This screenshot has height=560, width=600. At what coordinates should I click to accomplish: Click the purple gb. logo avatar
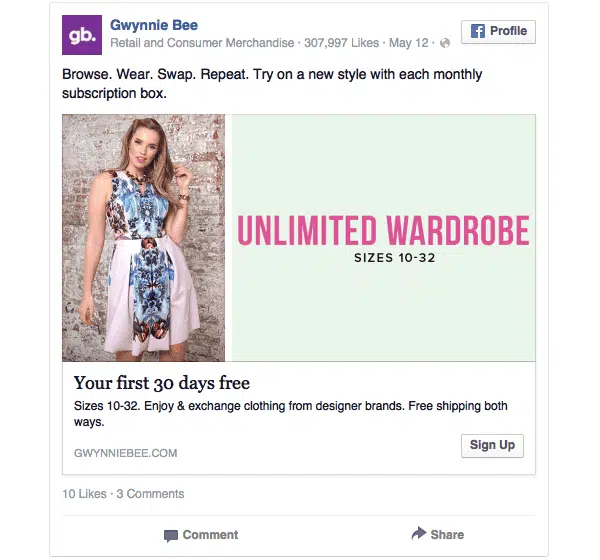point(81,35)
